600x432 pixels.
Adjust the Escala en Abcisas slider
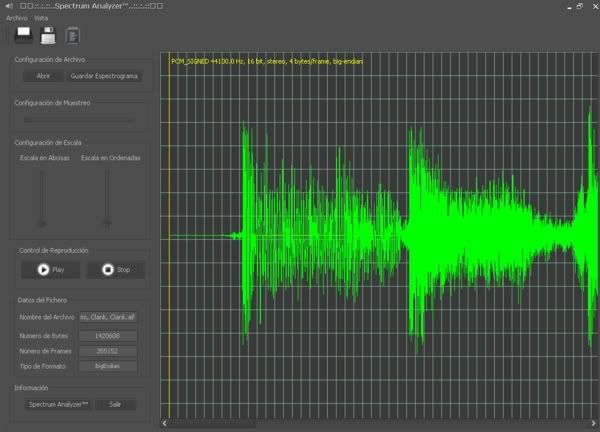pos(42,199)
